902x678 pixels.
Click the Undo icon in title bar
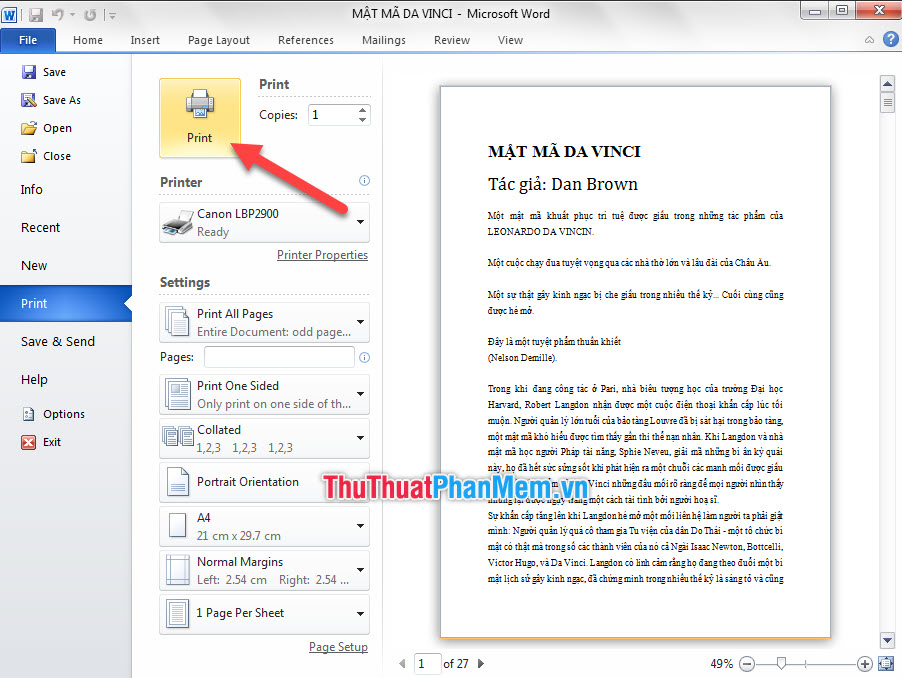(x=58, y=15)
